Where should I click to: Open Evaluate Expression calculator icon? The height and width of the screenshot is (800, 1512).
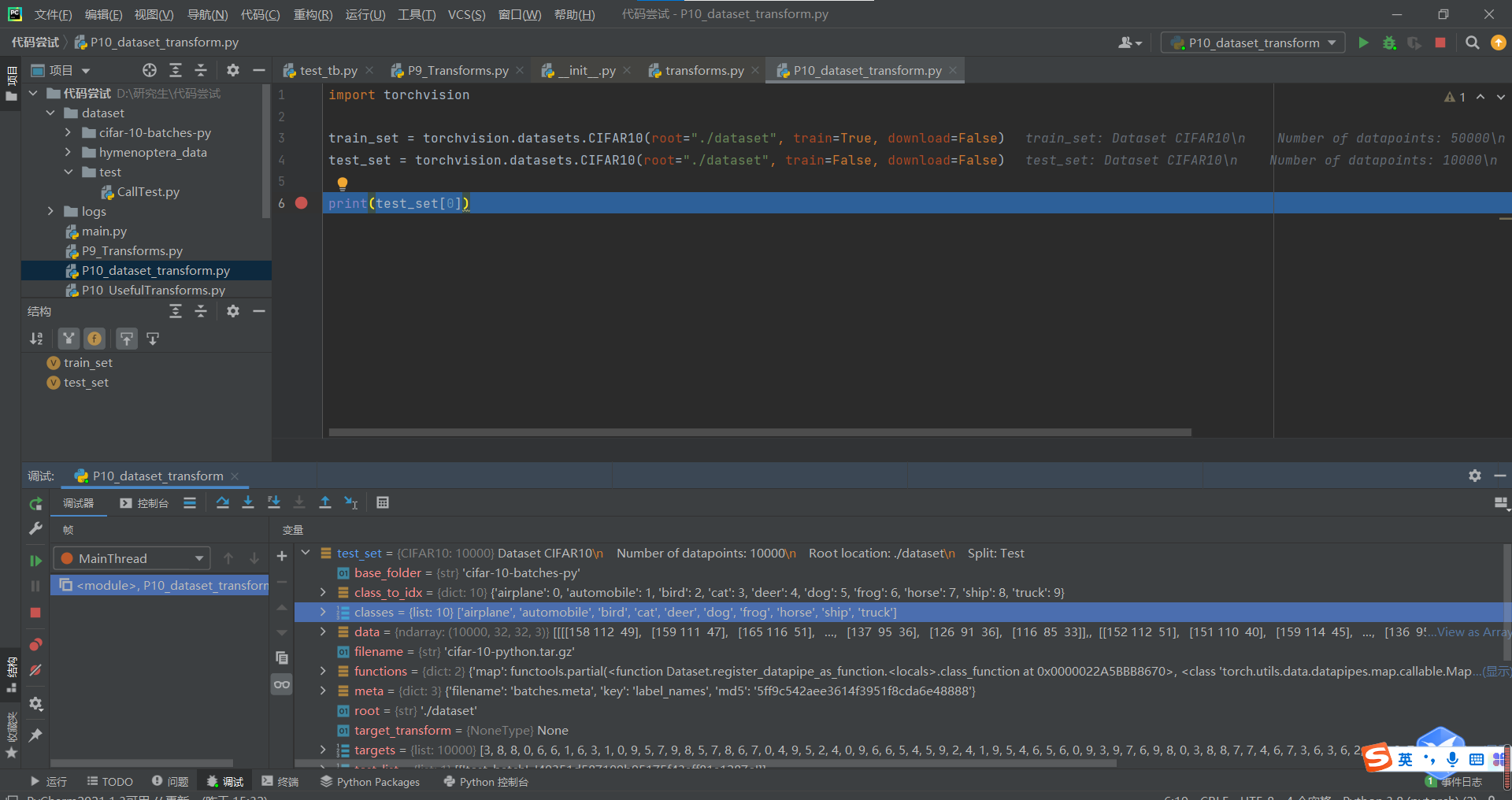383,502
